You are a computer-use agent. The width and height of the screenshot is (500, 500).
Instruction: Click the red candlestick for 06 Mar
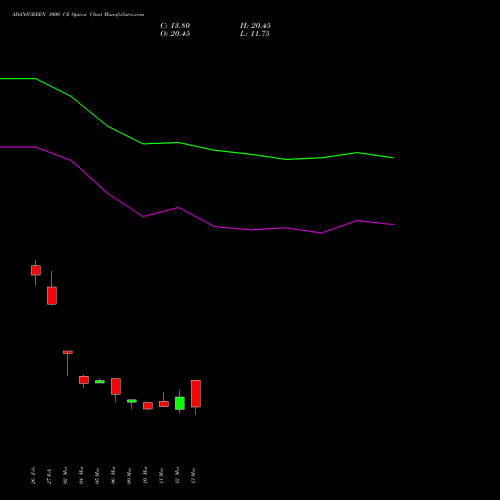click(x=116, y=386)
